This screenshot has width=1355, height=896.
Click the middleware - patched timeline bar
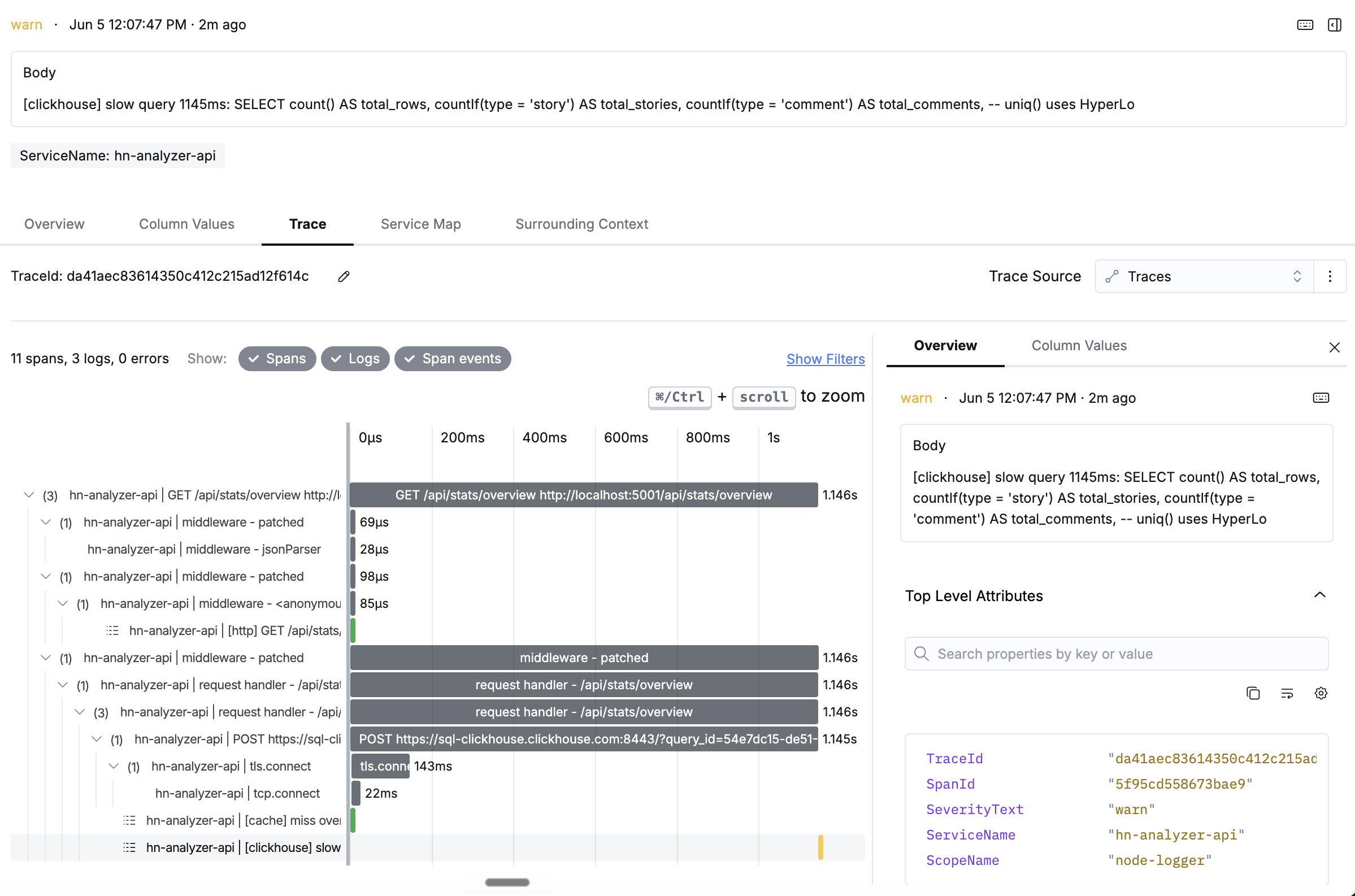(x=584, y=658)
